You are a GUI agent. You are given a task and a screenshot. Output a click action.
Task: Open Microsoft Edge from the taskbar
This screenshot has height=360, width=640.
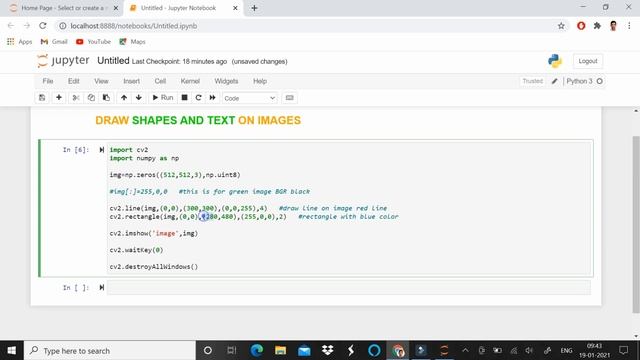tap(256, 350)
